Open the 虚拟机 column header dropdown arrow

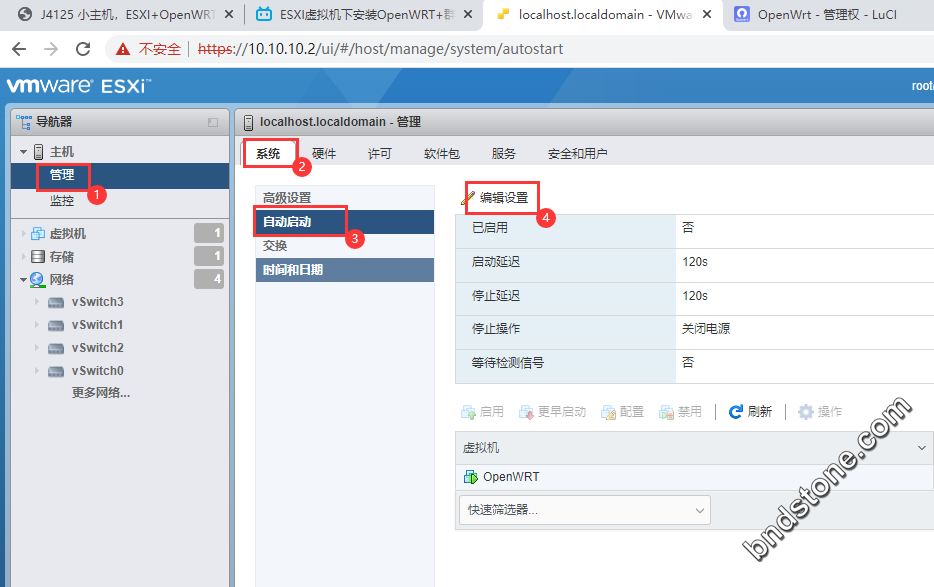coord(921,448)
